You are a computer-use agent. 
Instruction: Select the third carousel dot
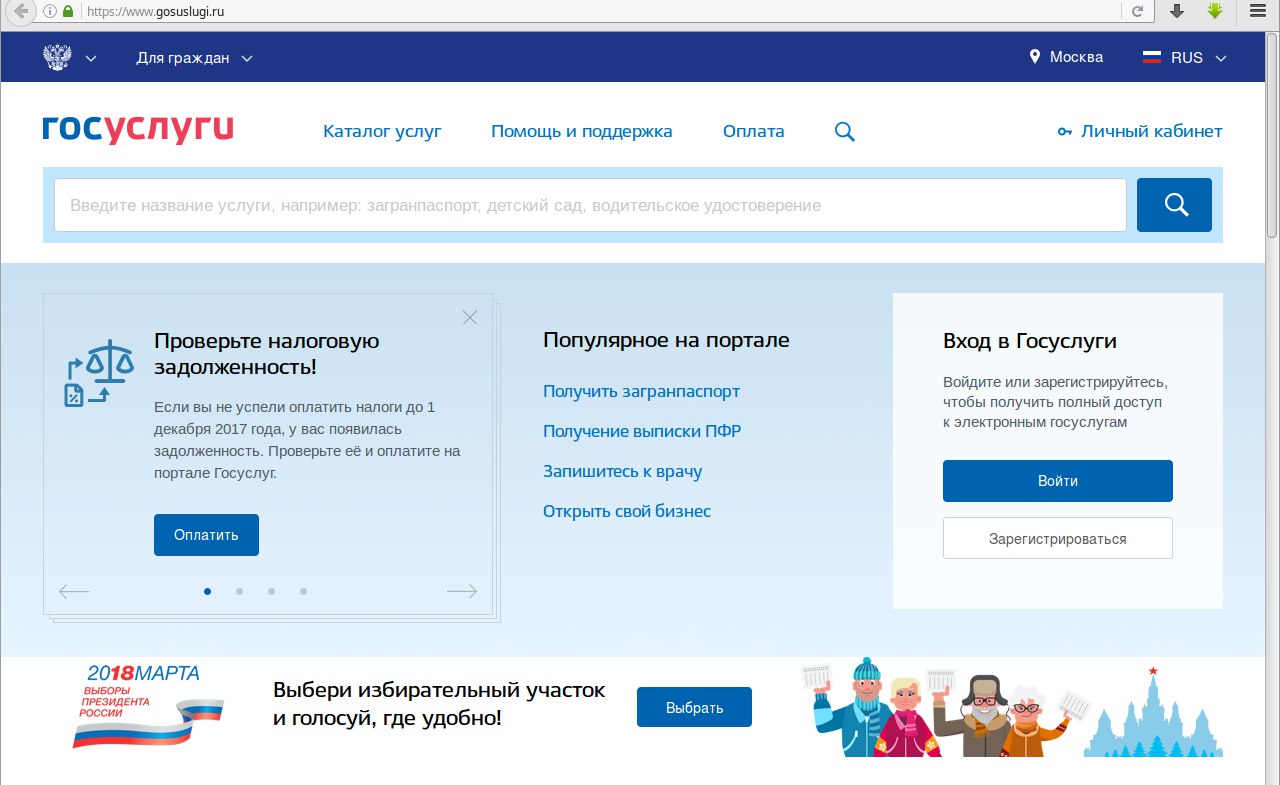click(x=271, y=591)
